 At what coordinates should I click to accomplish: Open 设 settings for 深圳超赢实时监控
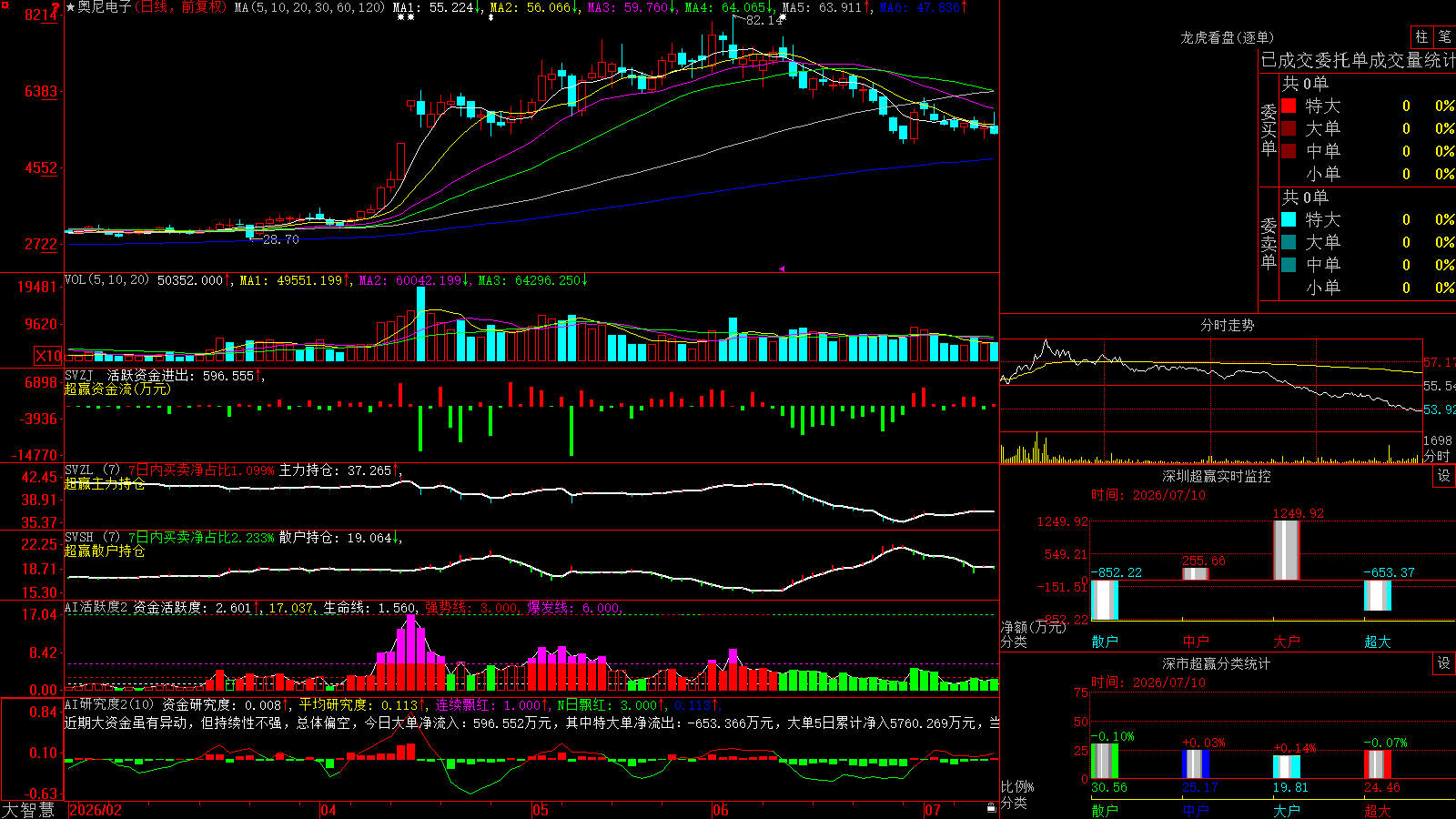(x=1444, y=476)
